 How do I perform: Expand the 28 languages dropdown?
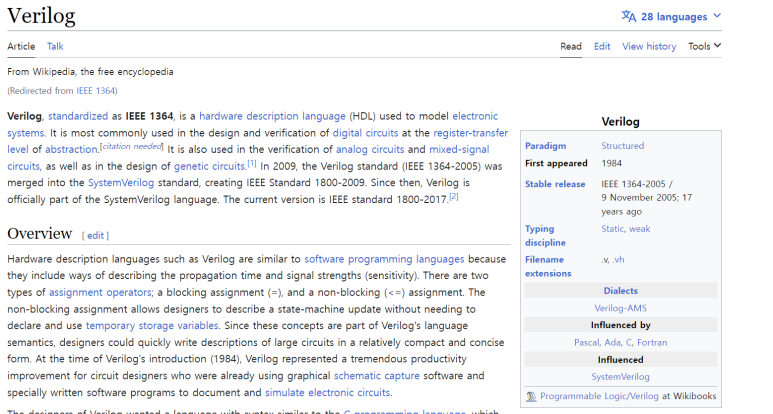[x=672, y=16]
